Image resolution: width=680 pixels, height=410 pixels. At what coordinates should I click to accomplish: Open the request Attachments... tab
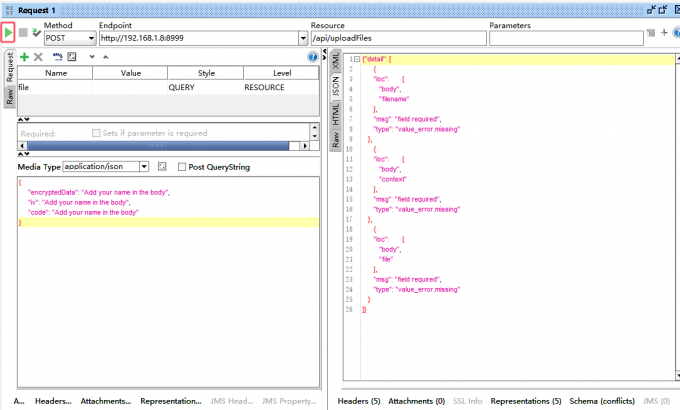106,401
